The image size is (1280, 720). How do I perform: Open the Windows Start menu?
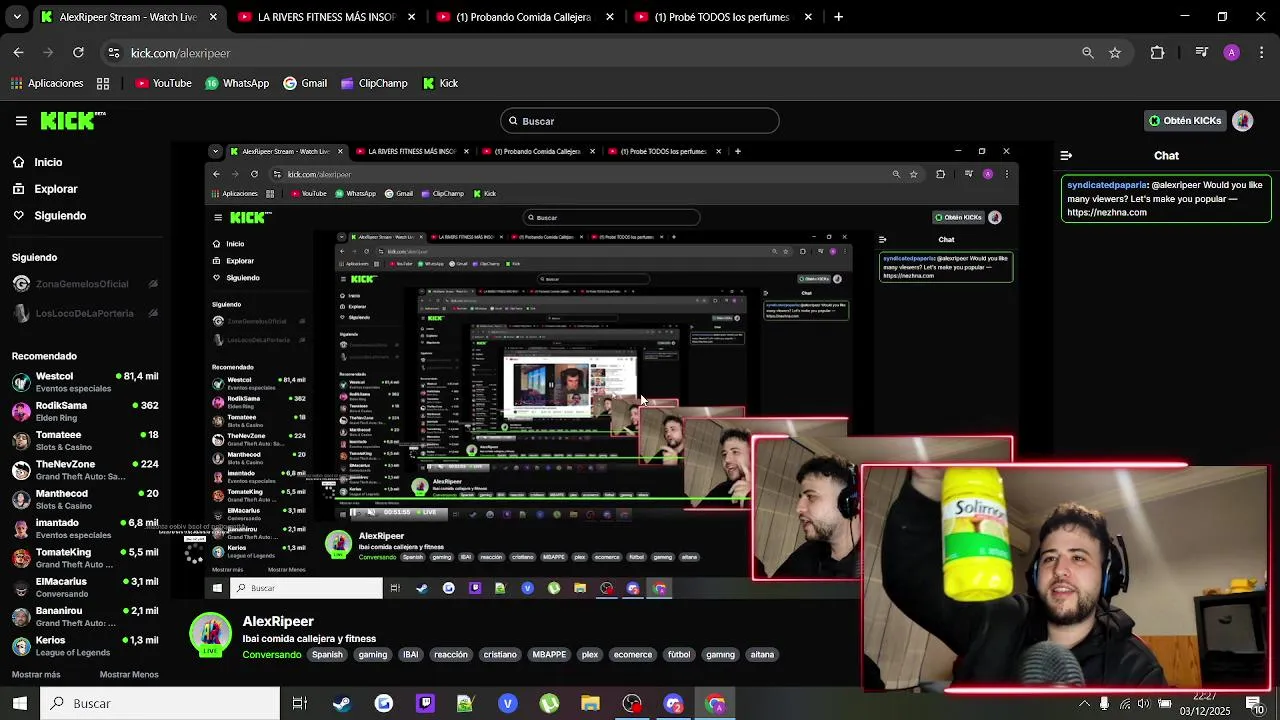click(19, 703)
